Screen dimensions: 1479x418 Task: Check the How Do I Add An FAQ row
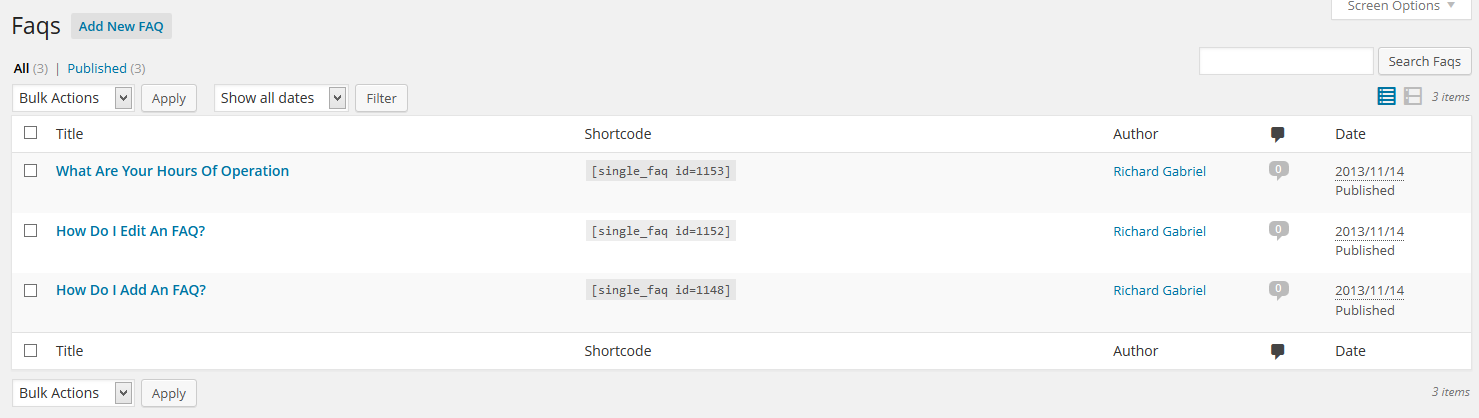coord(31,290)
